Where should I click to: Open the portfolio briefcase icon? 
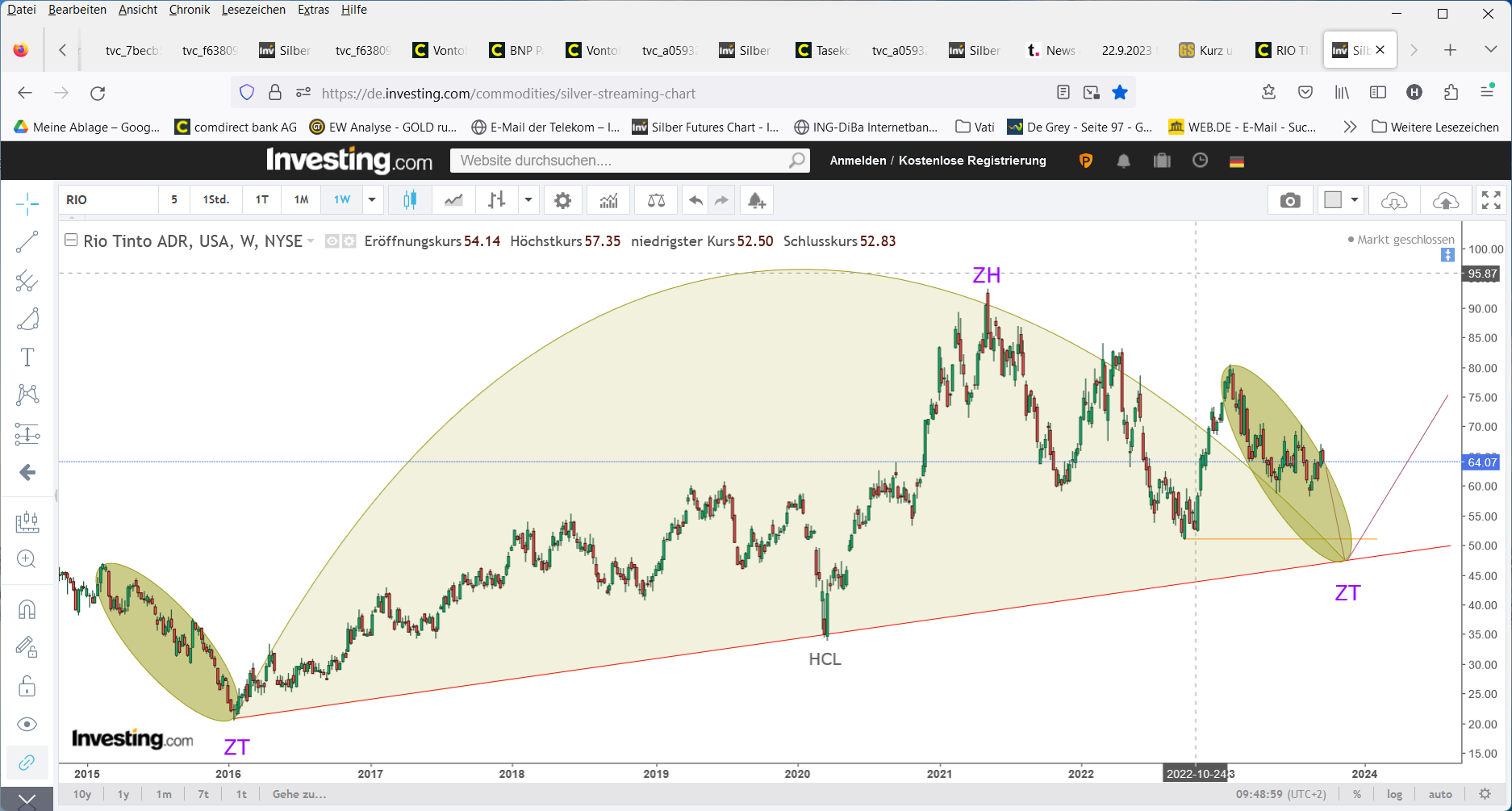1162,161
